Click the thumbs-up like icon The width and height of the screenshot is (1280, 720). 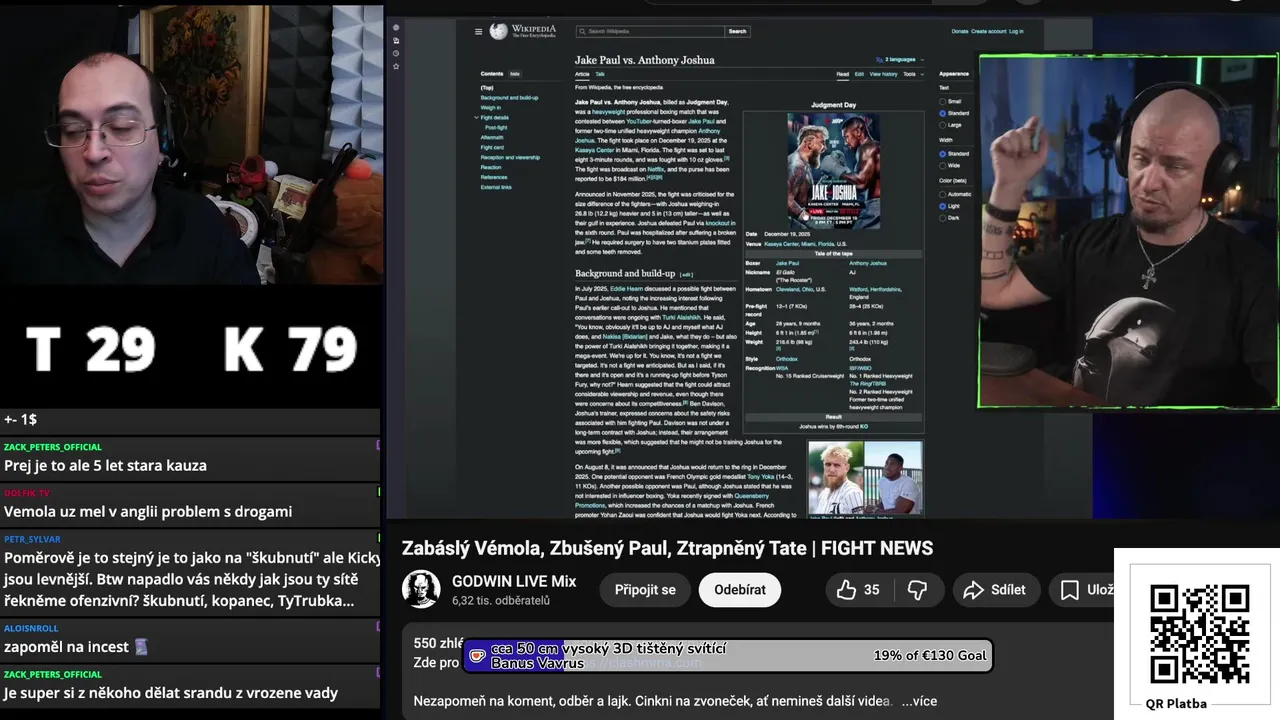(x=846, y=590)
